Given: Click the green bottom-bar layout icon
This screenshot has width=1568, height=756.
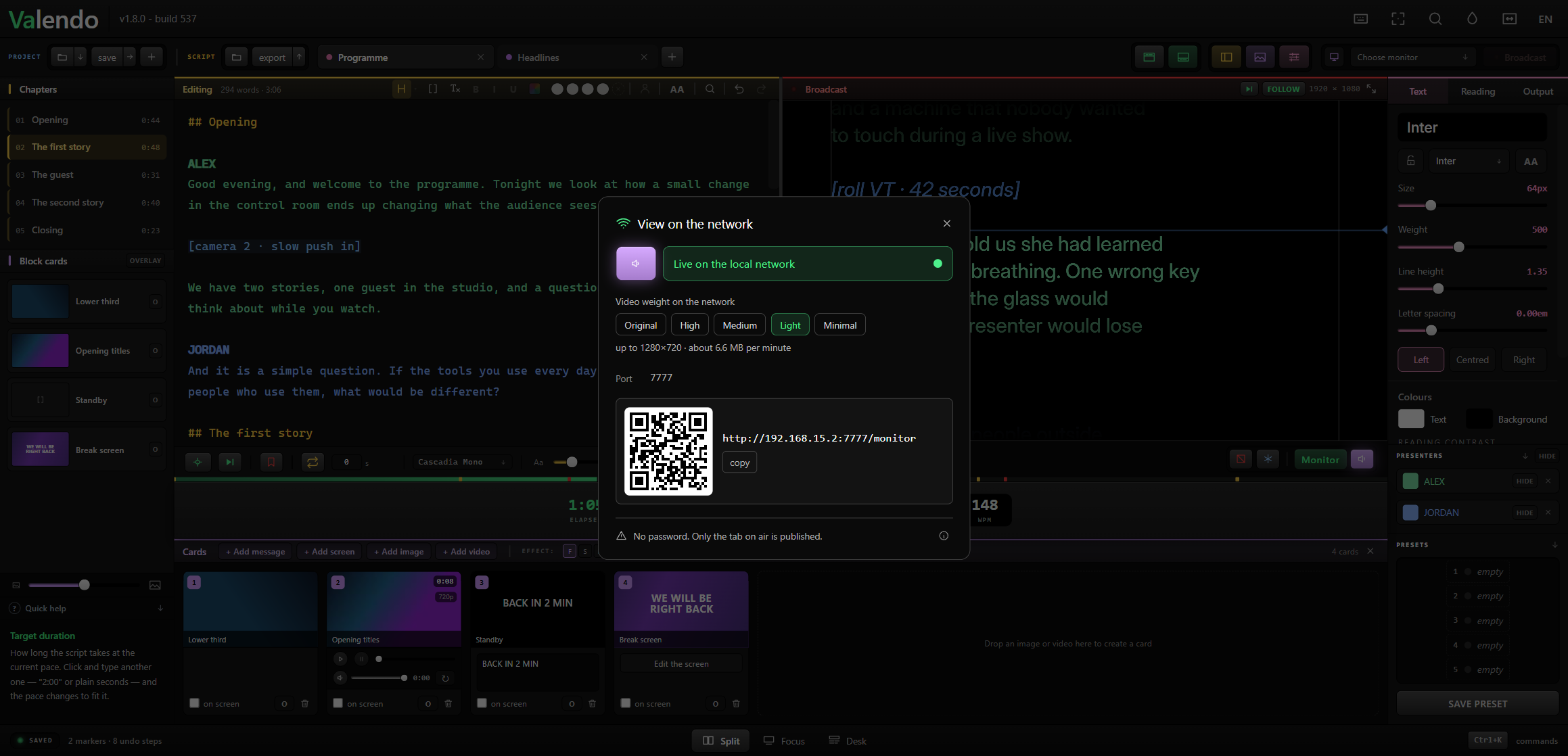Looking at the screenshot, I should click(1183, 57).
